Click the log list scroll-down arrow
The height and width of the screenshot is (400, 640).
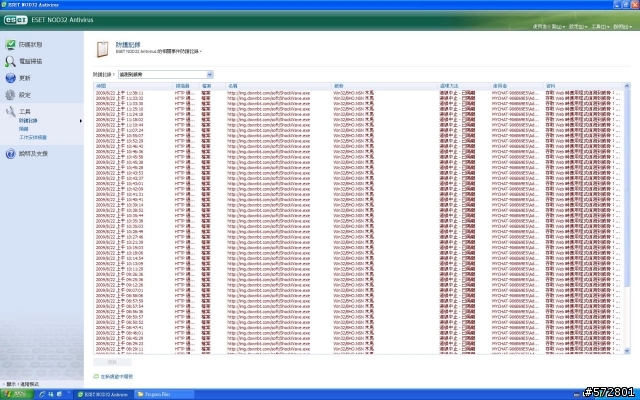(627, 351)
